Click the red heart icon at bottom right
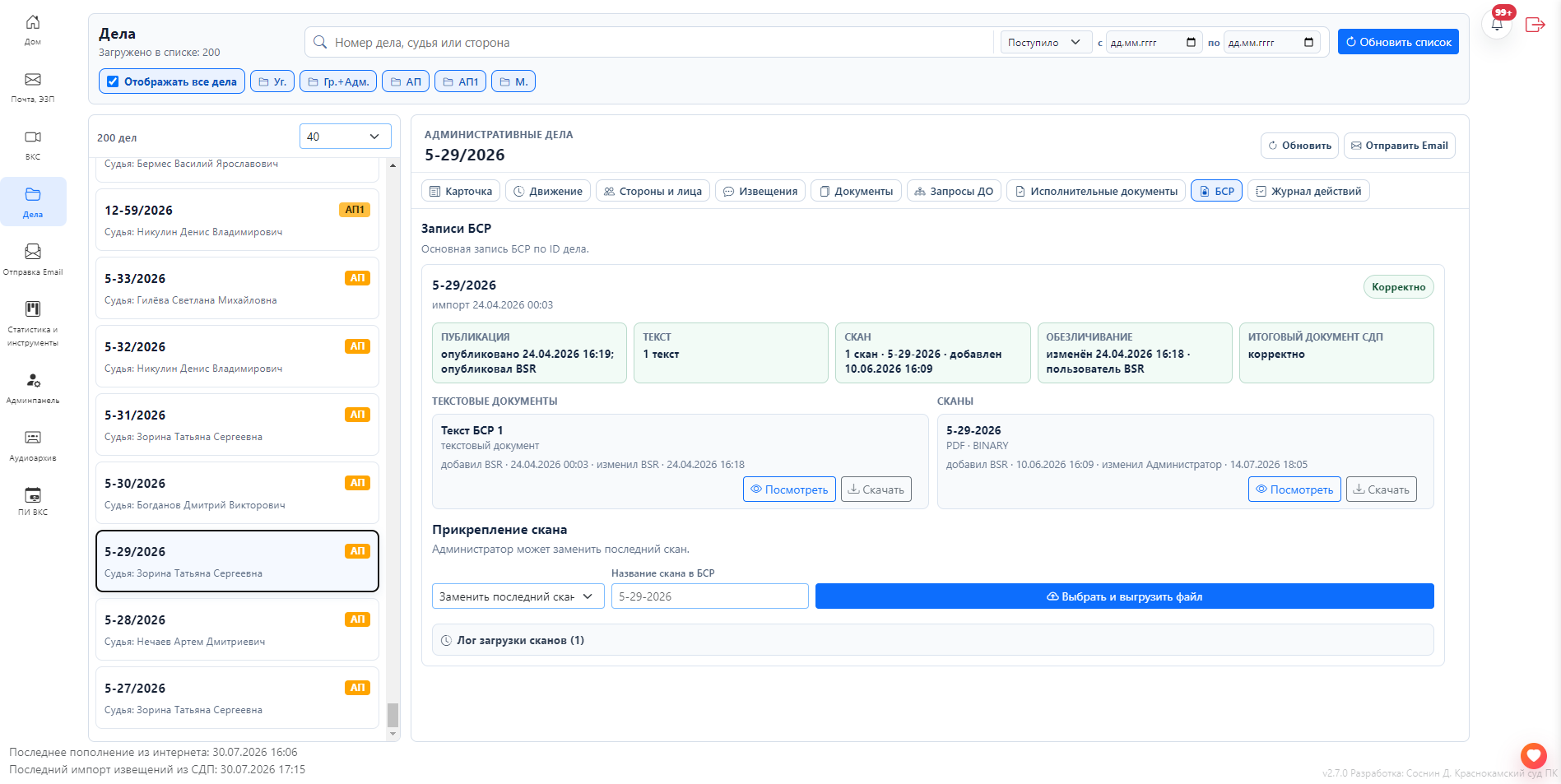1561x784 pixels. click(x=1534, y=755)
